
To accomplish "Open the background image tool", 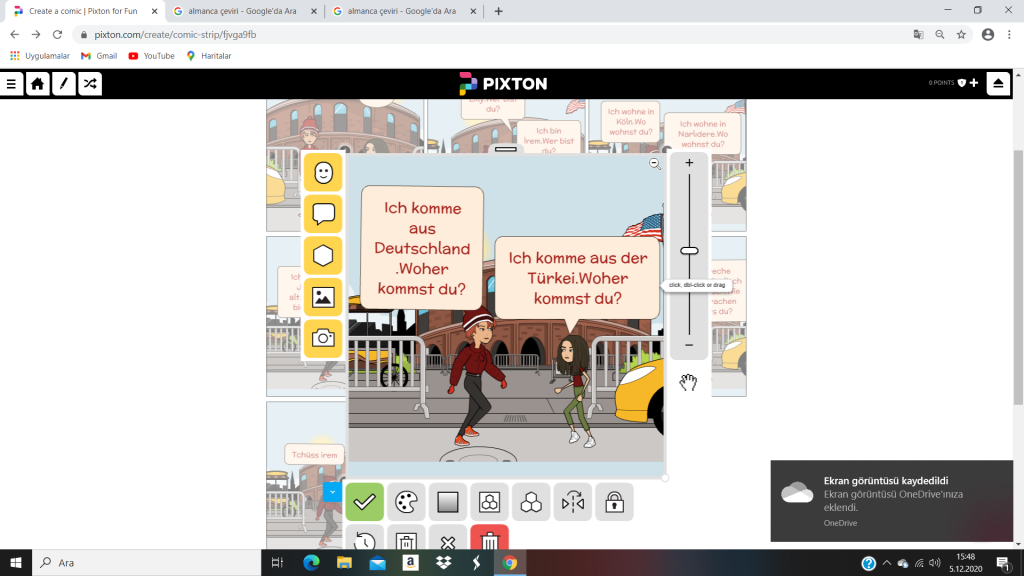I will coord(323,297).
